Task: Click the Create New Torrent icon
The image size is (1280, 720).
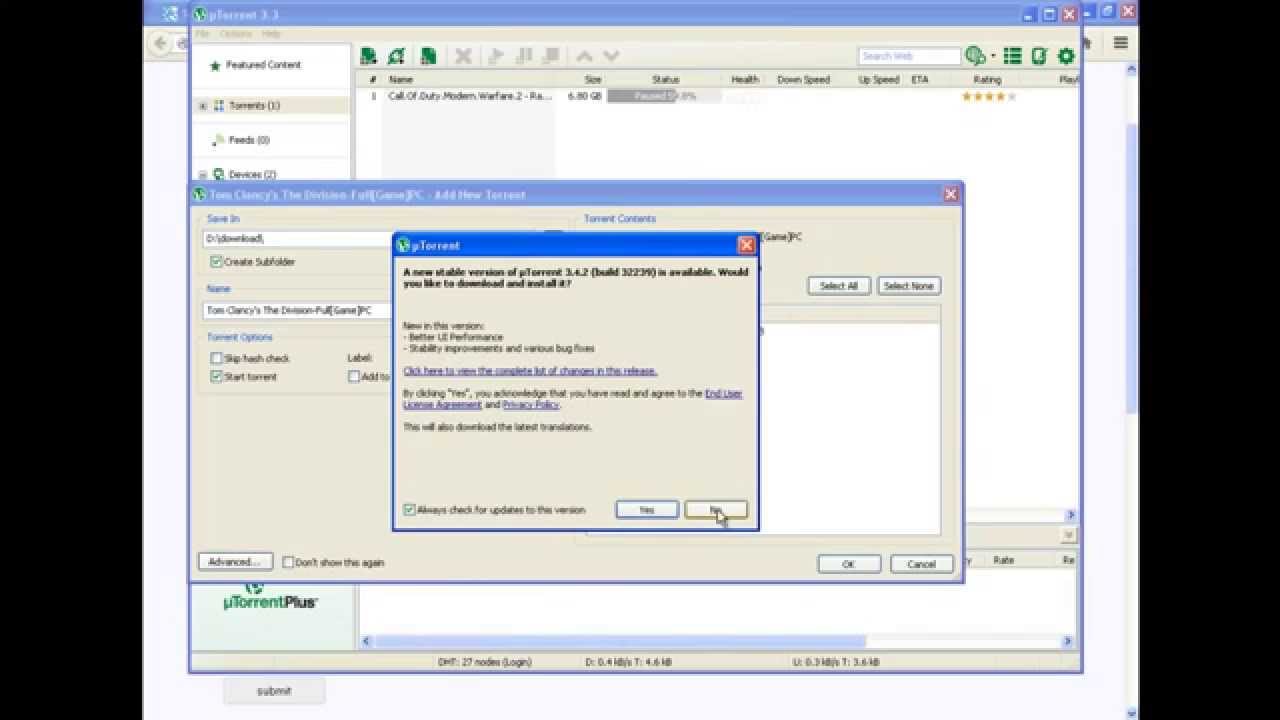Action: pyautogui.click(x=428, y=56)
